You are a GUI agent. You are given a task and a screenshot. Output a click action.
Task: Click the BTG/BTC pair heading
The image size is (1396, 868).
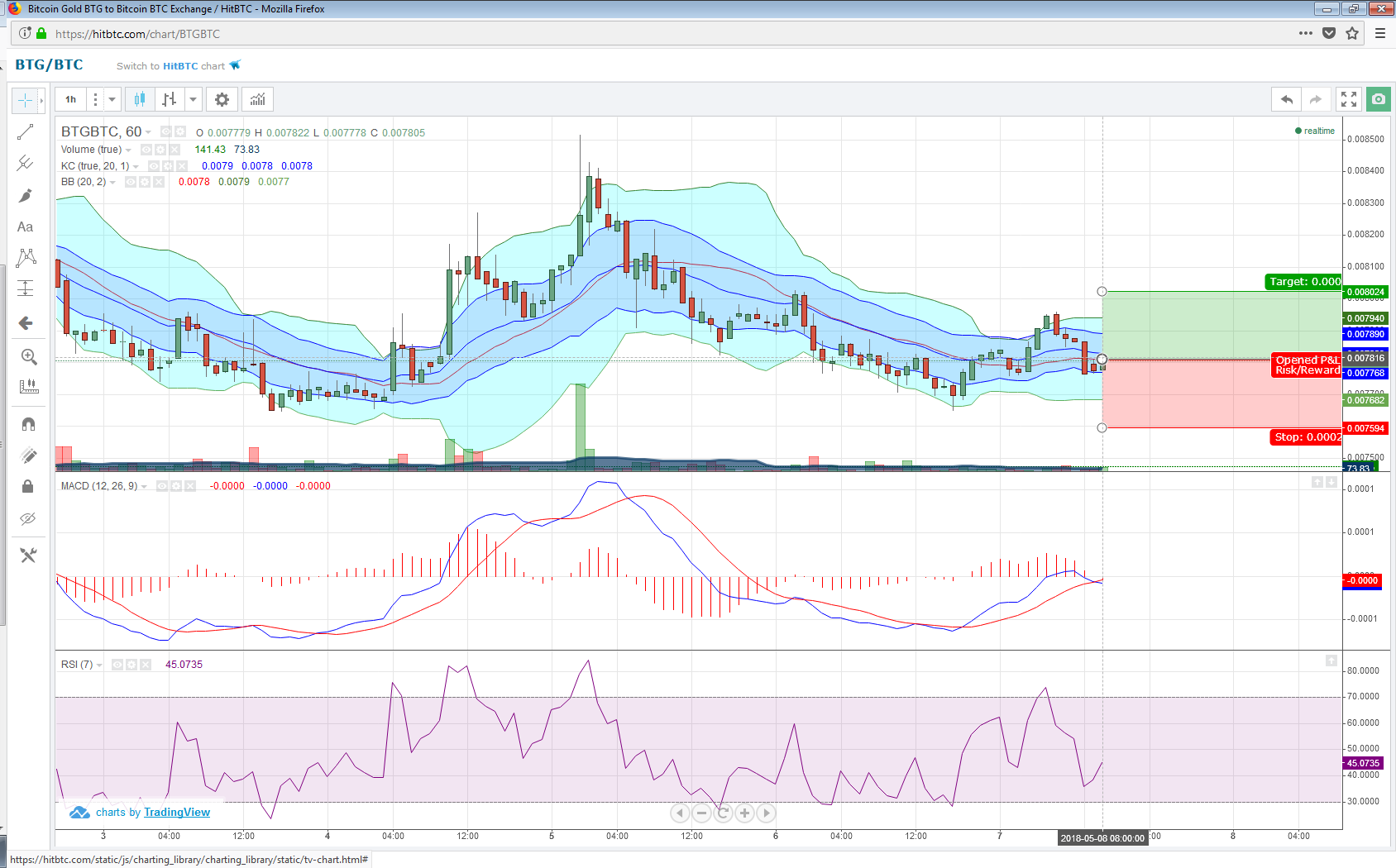50,64
